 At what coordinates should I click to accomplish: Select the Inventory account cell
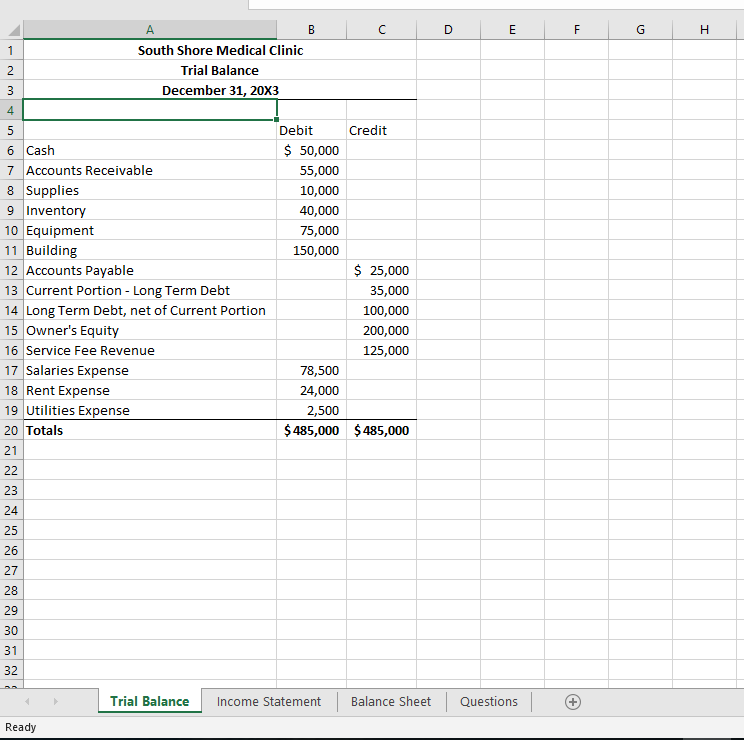click(x=149, y=210)
